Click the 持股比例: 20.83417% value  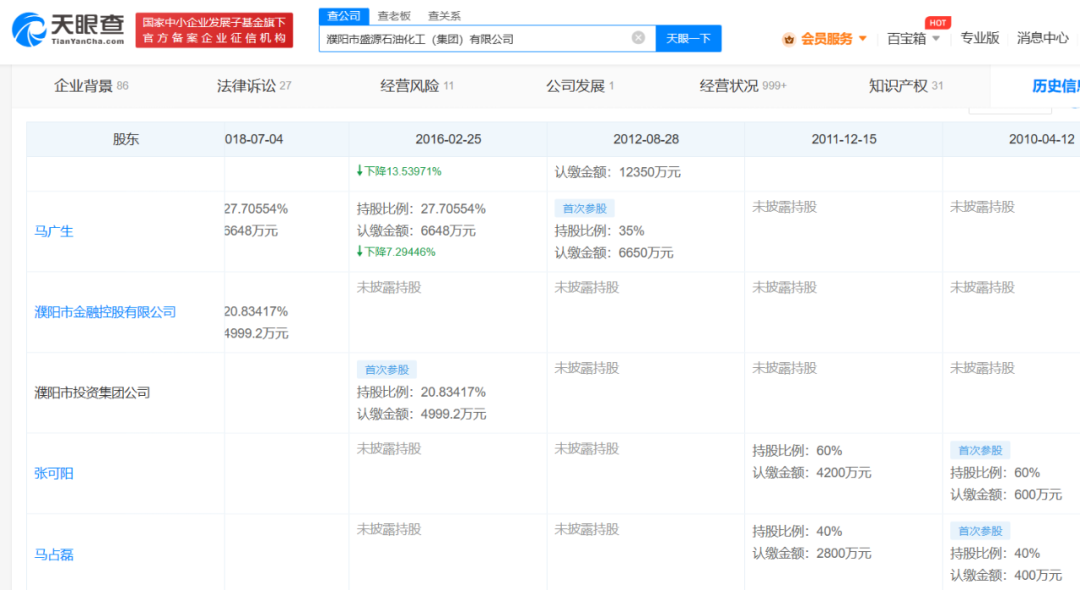pyautogui.click(x=421, y=392)
